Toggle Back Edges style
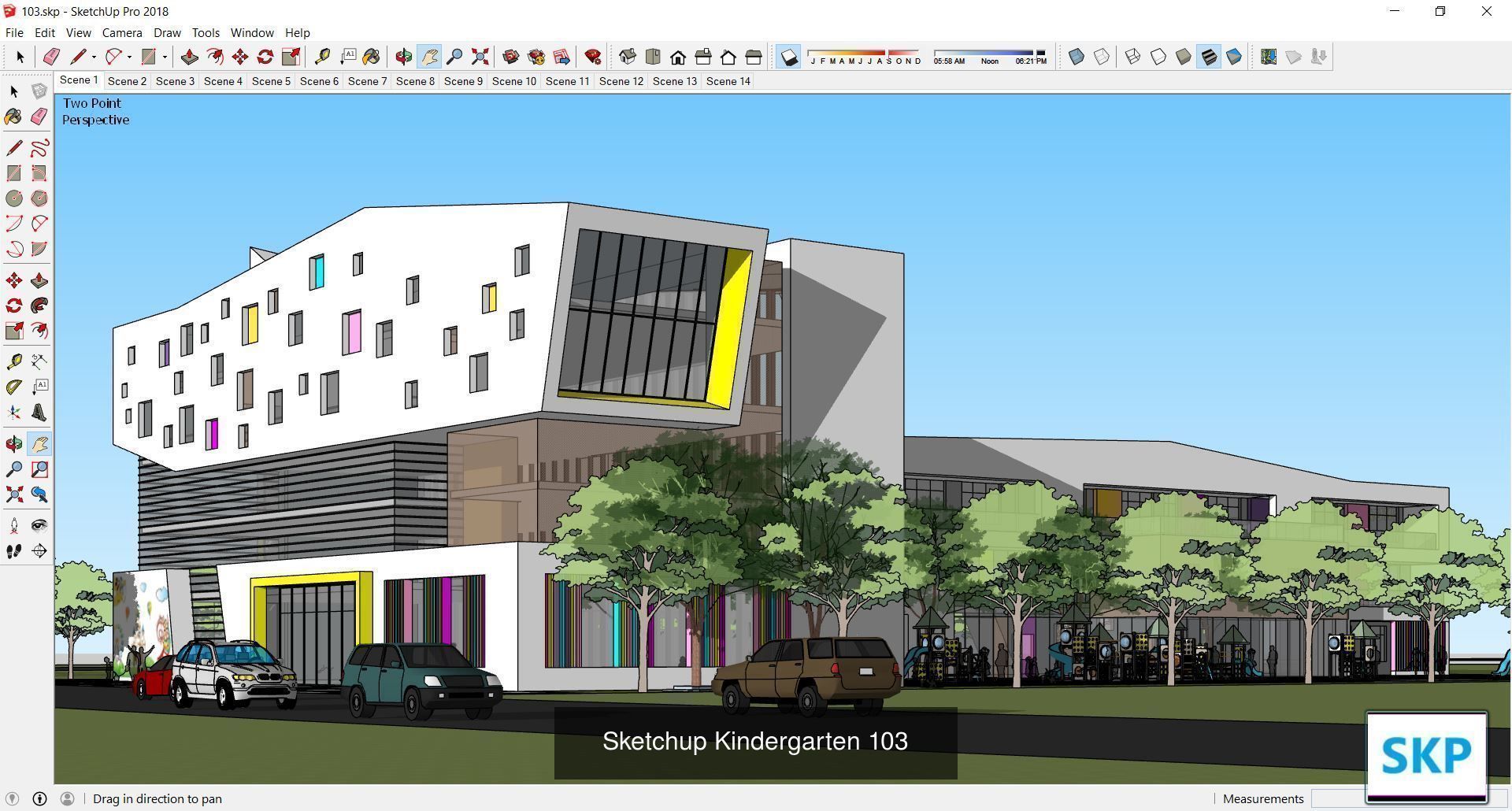 point(1102,57)
